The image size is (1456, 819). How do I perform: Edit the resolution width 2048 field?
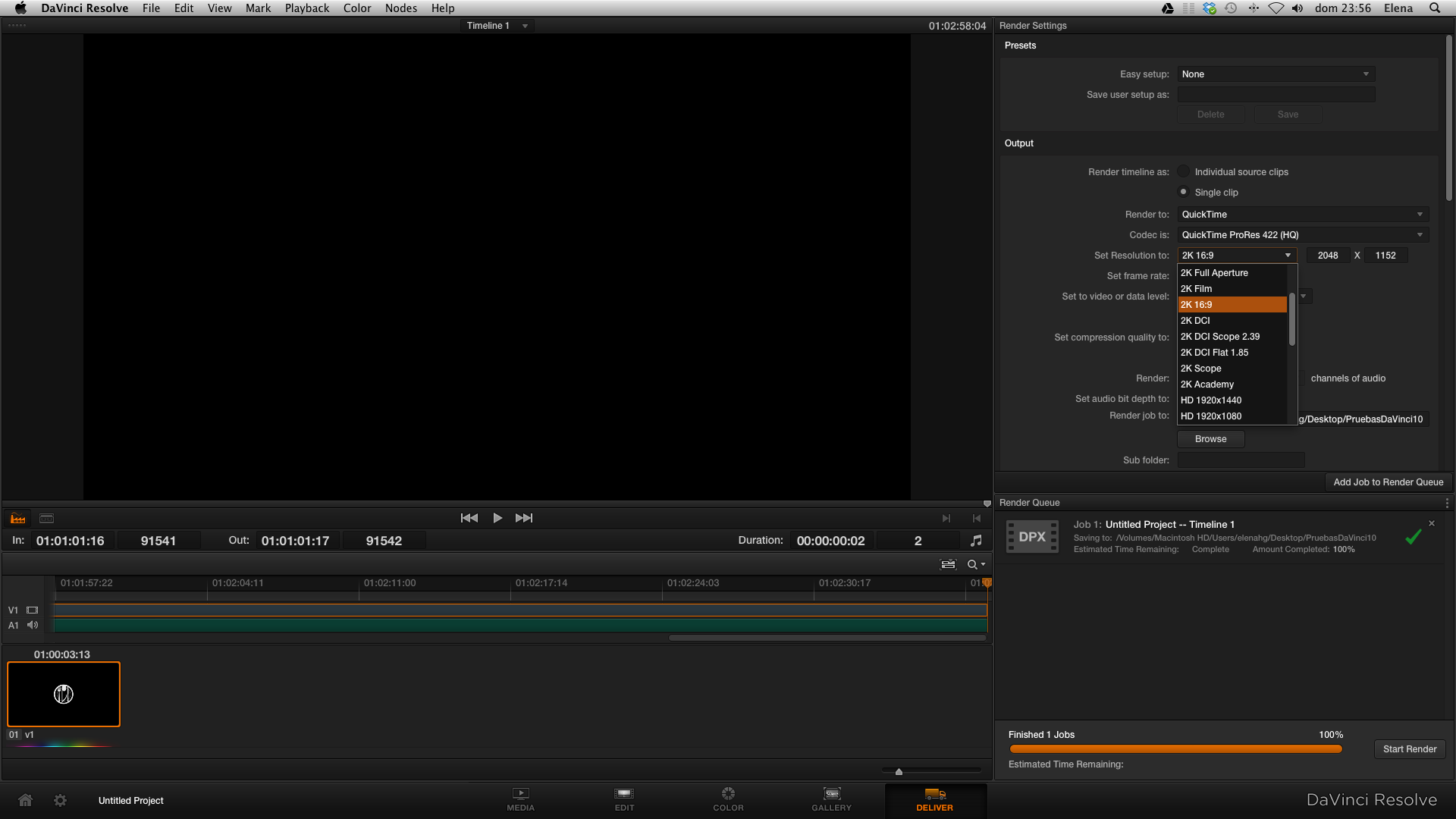(x=1327, y=256)
